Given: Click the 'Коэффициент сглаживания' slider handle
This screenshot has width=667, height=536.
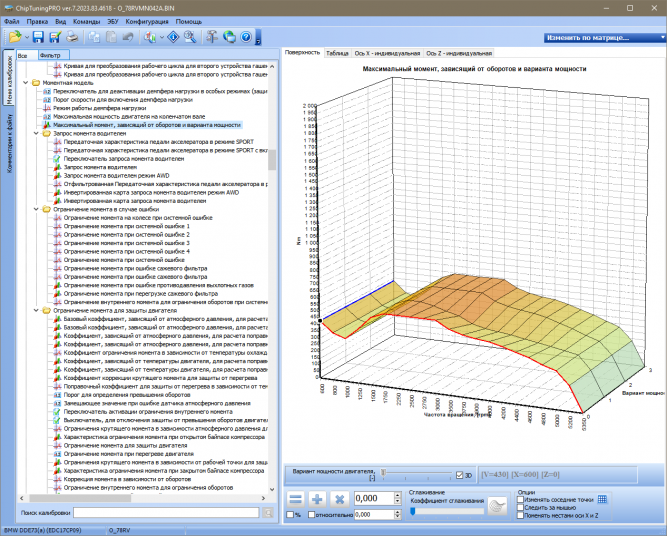Looking at the screenshot, I should 413,512.
